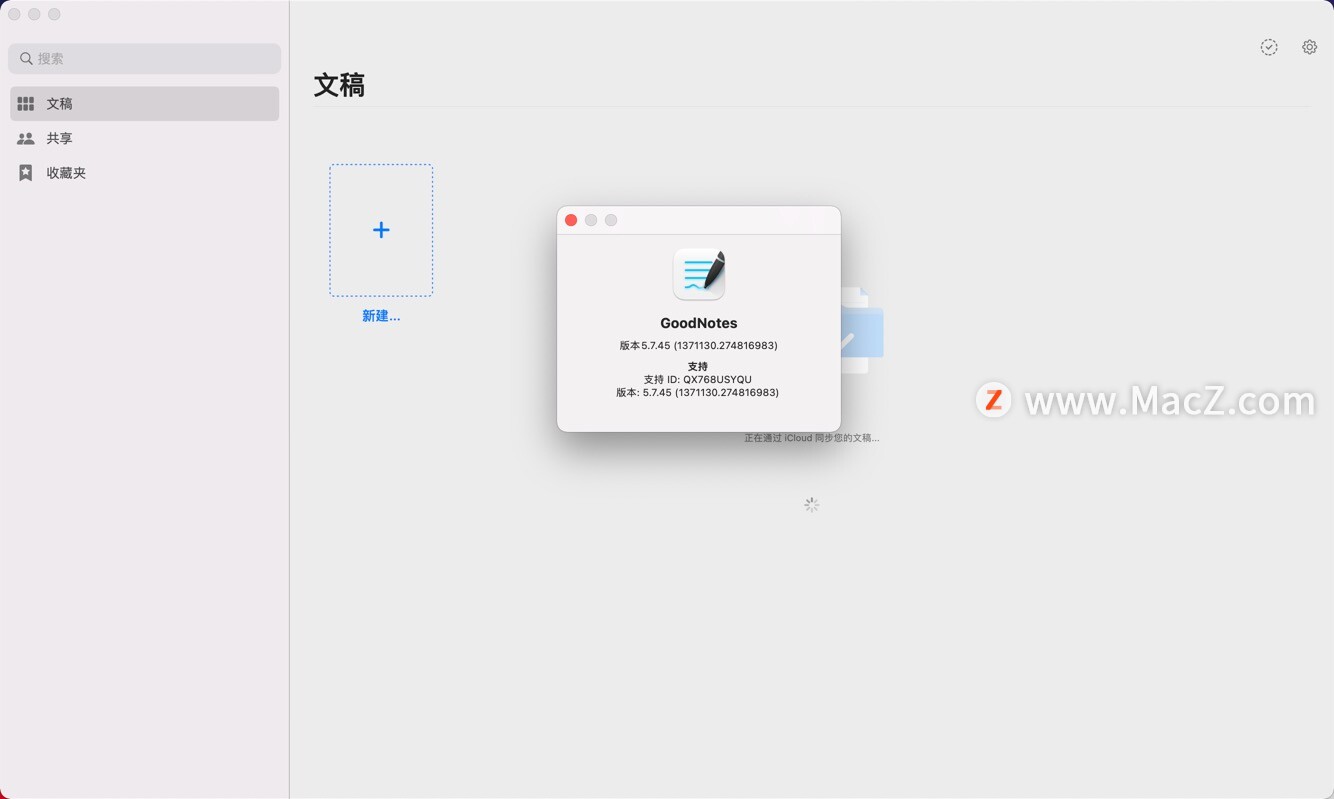Open the 收藏夹 section
The height and width of the screenshot is (799, 1334).
145,173
